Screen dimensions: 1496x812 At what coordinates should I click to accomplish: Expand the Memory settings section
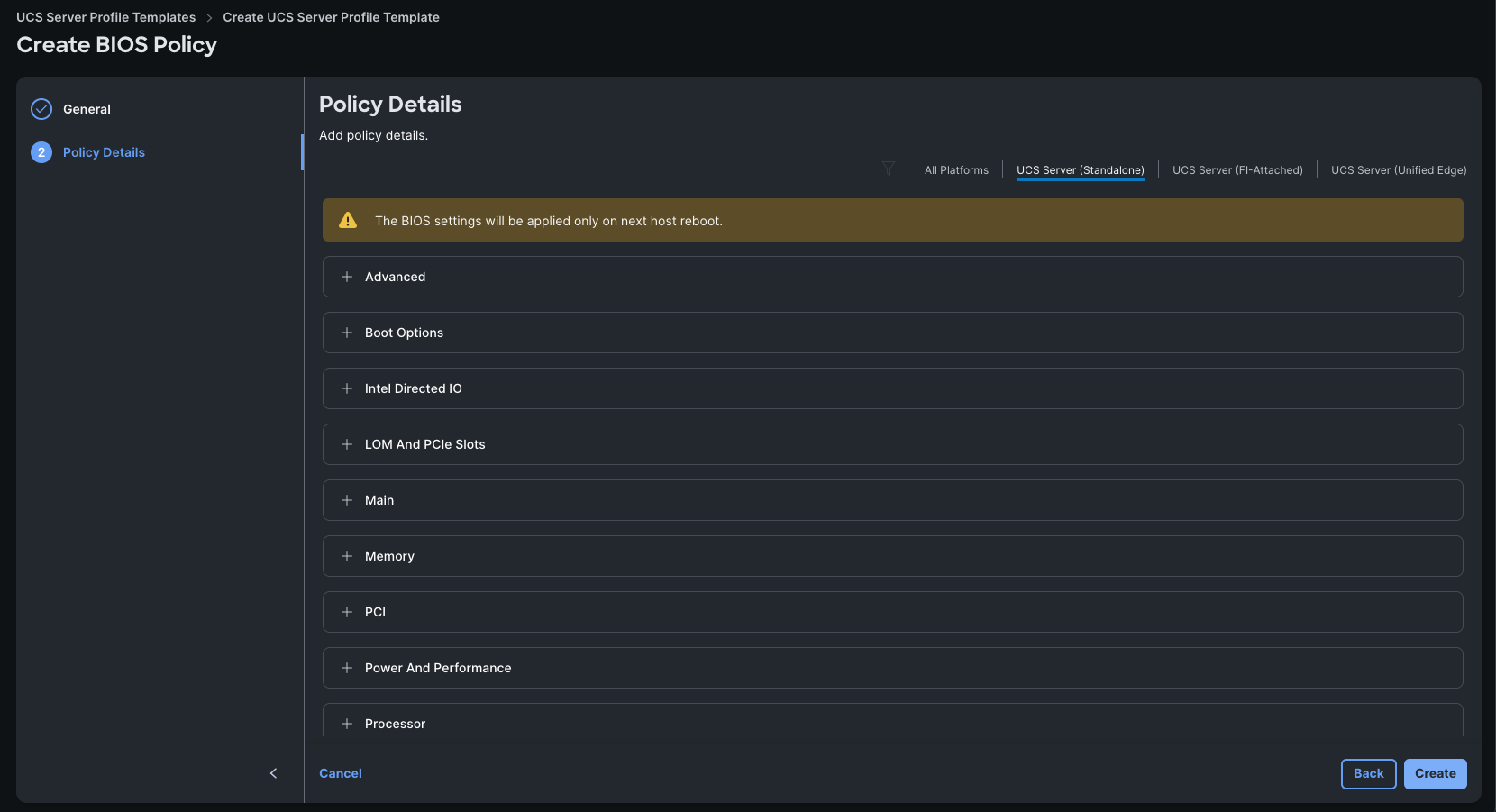pos(389,556)
